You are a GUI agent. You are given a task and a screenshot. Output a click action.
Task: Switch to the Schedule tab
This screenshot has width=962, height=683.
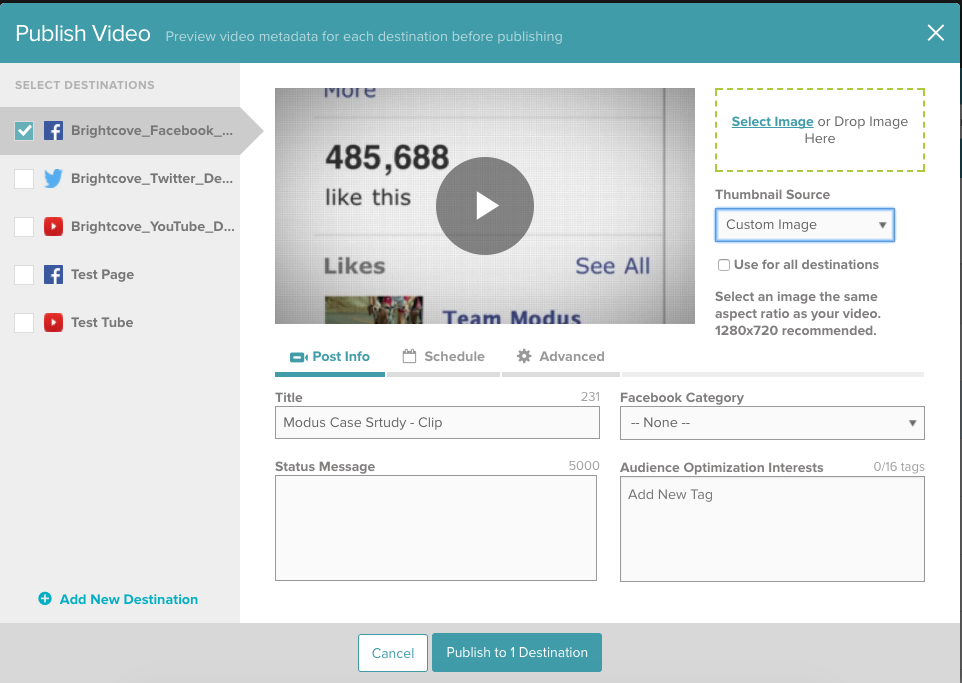[443, 356]
